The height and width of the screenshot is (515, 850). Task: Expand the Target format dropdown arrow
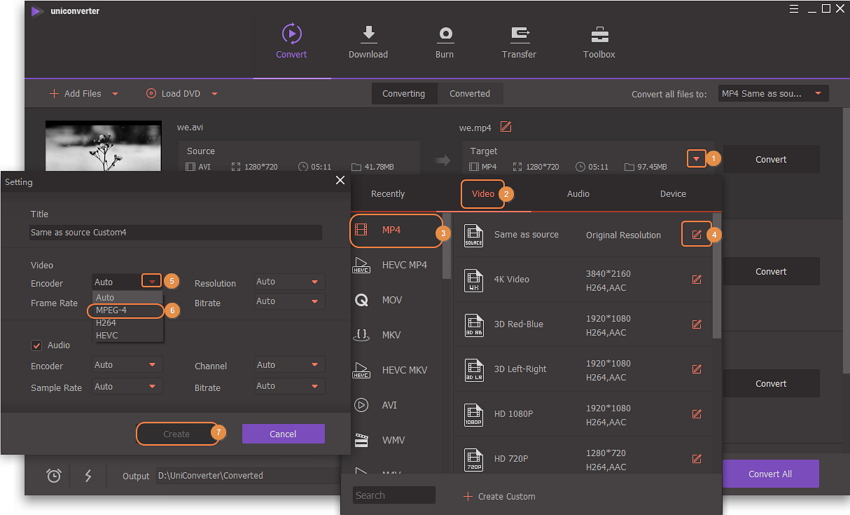tap(696, 159)
